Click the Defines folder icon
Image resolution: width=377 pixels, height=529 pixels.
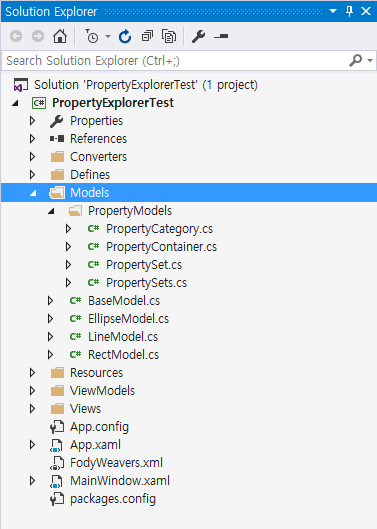click(57, 174)
